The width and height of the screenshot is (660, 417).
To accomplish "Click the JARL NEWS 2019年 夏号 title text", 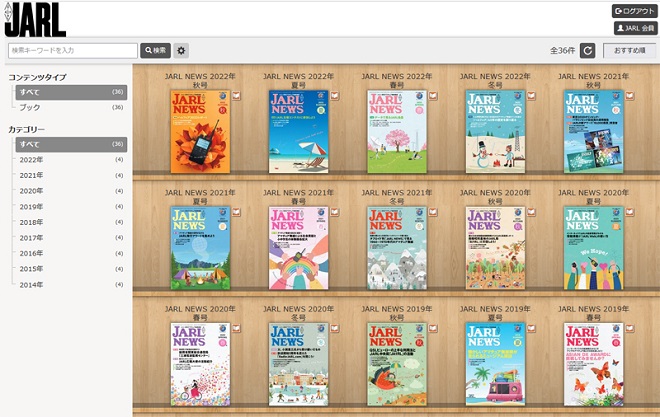I will pos(495,313).
